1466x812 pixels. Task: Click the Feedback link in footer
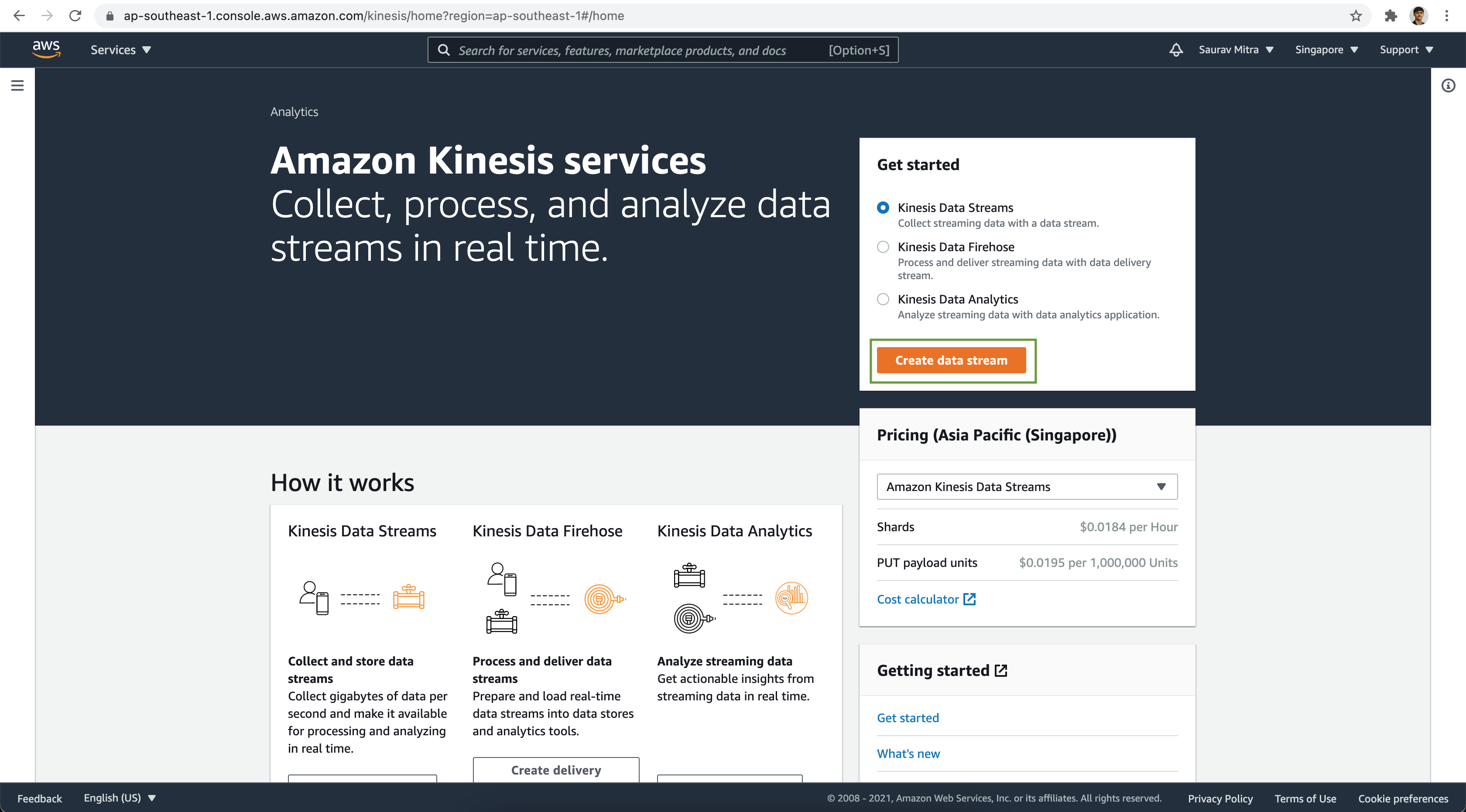tap(39, 798)
